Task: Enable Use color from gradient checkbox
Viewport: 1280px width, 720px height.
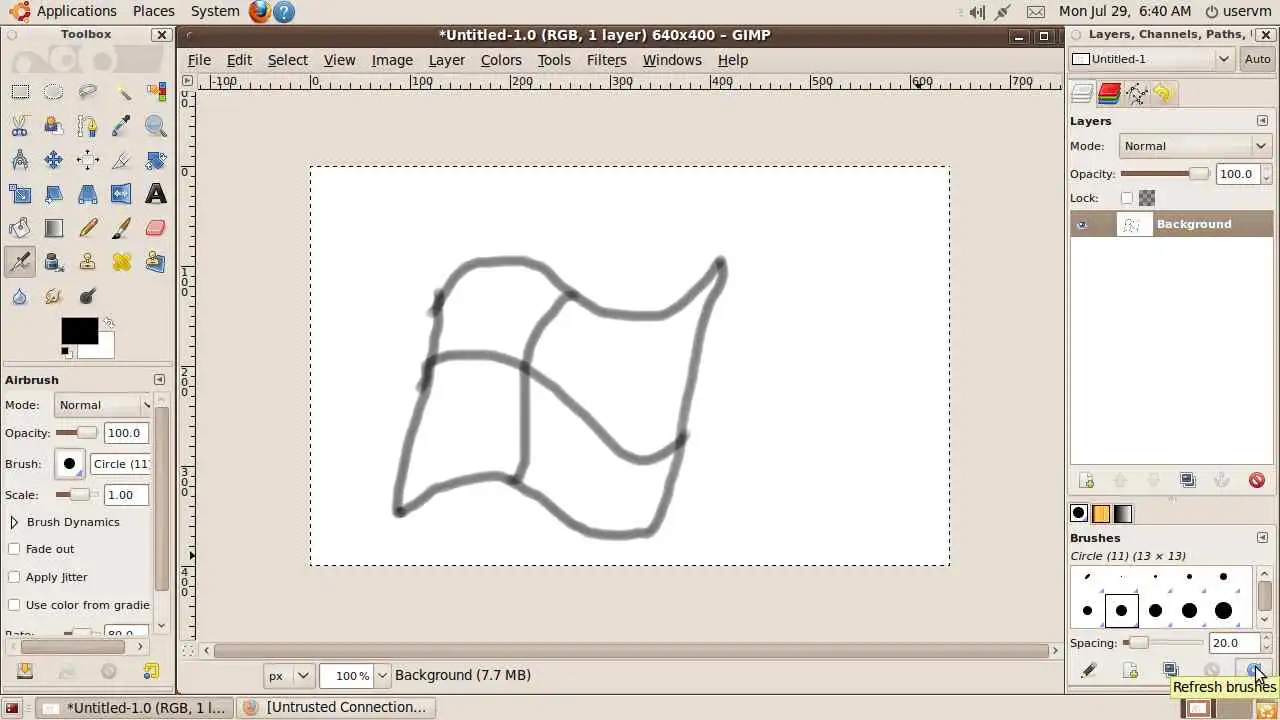Action: tap(14, 605)
